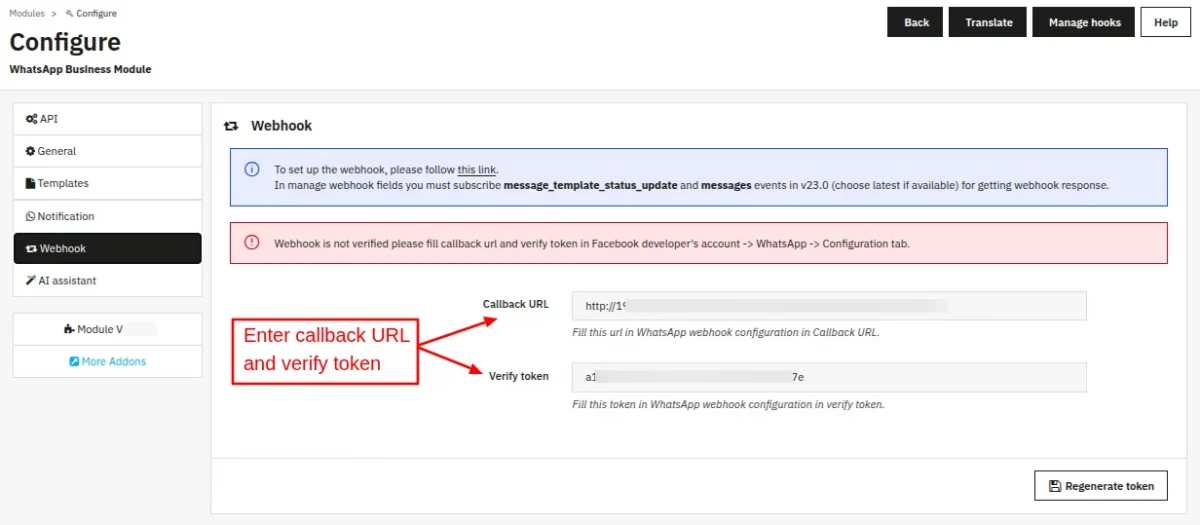This screenshot has width=1200, height=525.
Task: Open the More Addons link
Action: 107,361
